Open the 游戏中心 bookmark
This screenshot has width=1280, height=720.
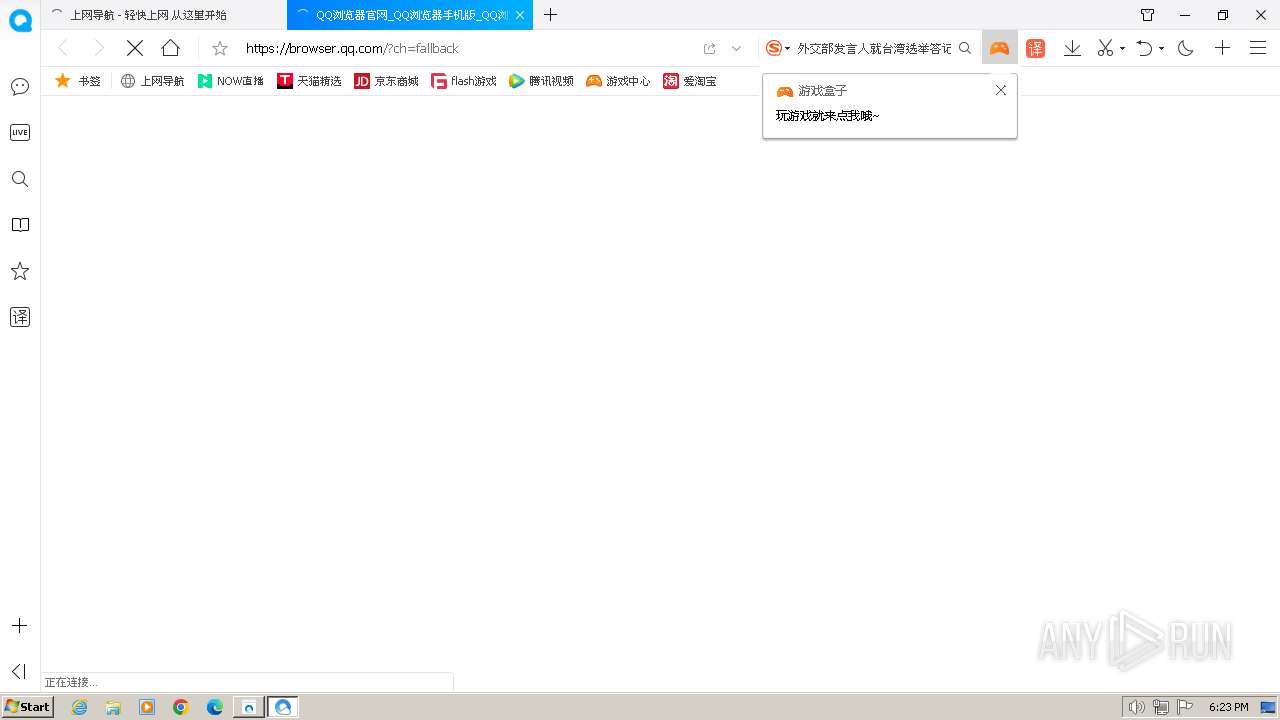coord(618,81)
